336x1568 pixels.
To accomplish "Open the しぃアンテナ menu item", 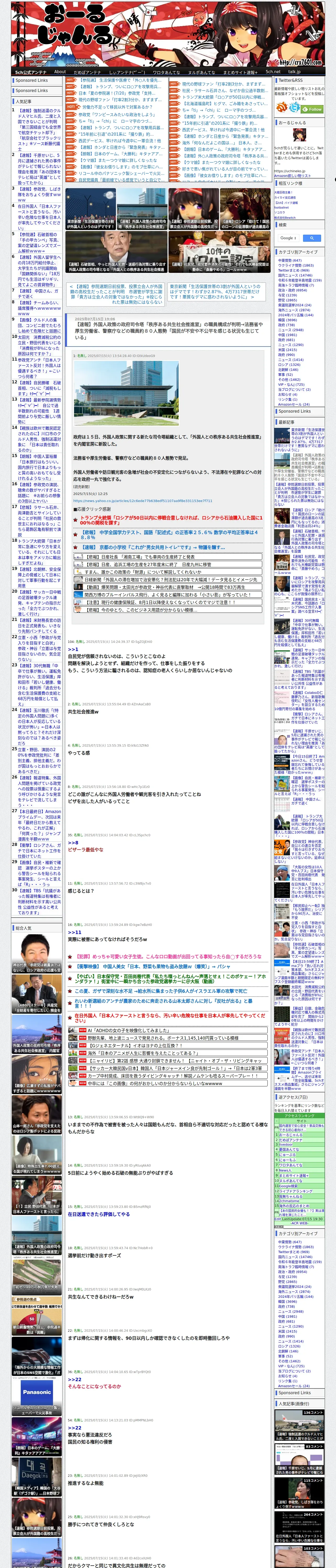I will (127, 72).
